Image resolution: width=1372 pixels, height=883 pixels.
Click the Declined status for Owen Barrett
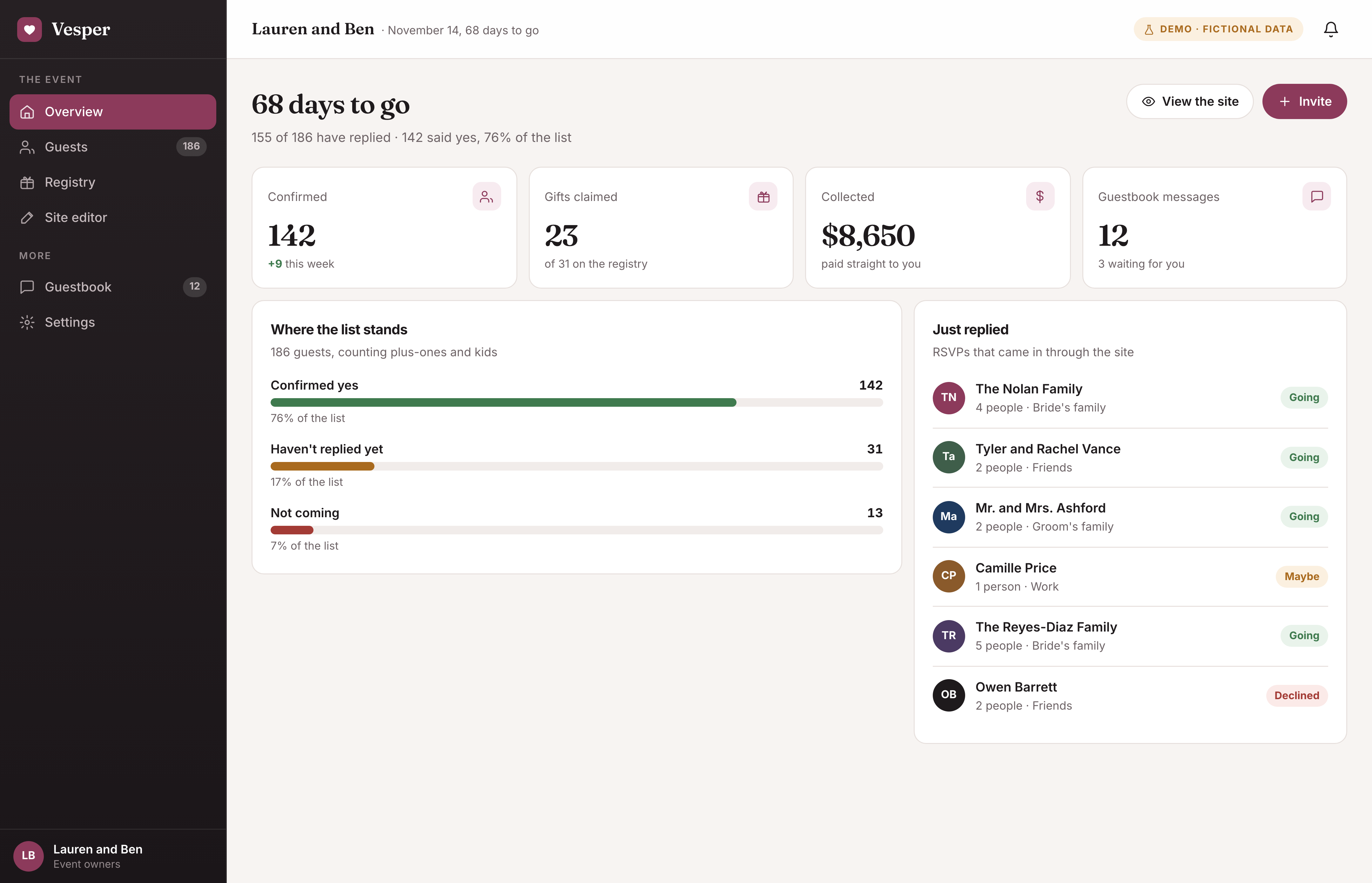tap(1296, 695)
